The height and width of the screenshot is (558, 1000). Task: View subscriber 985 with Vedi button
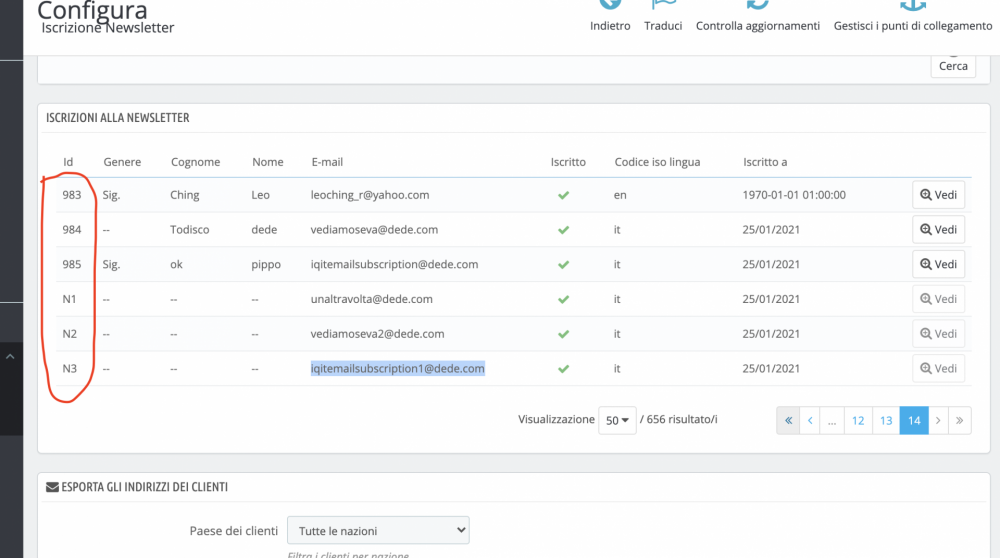click(x=938, y=264)
